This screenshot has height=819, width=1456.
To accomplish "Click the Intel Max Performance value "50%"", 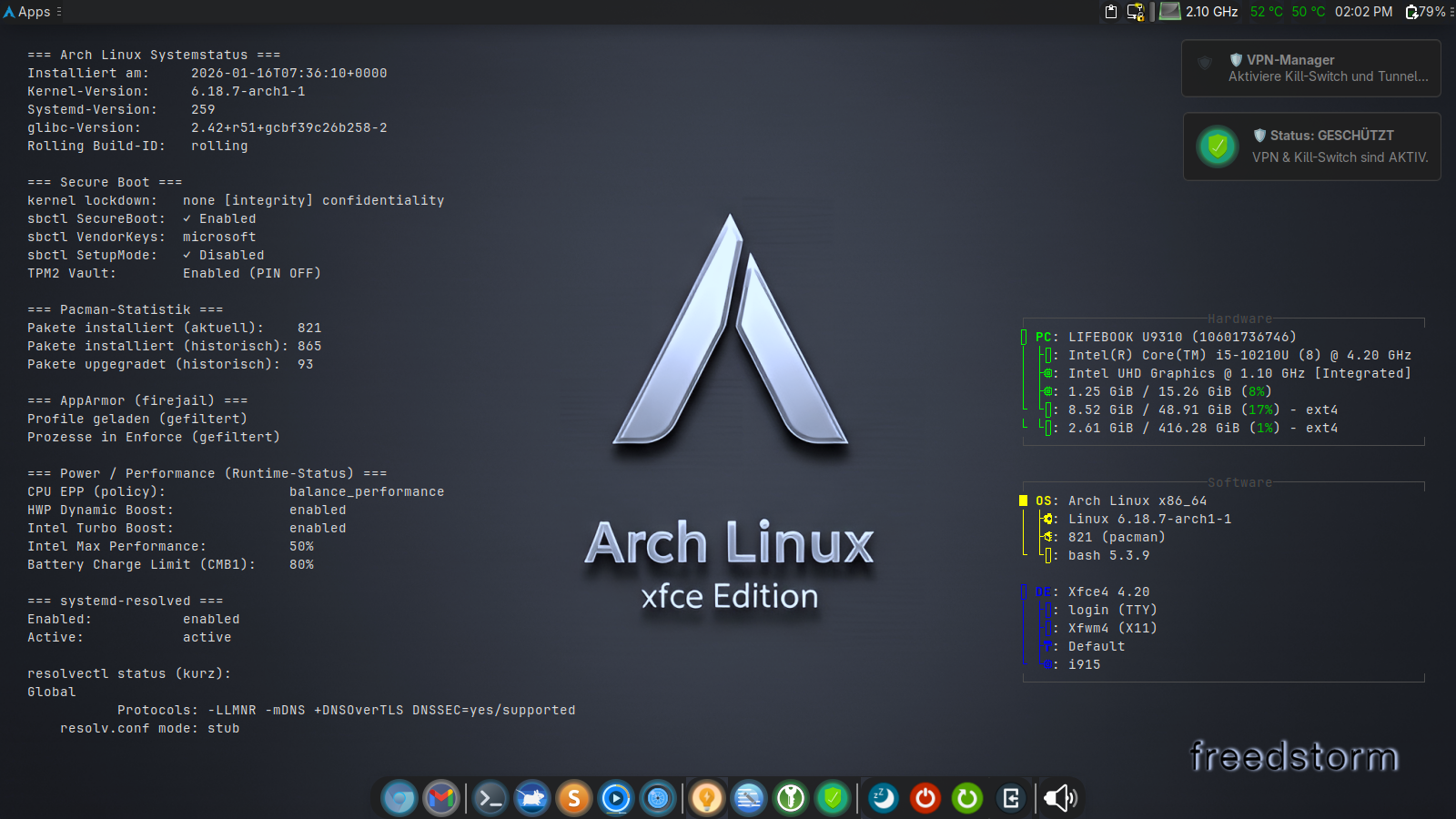I will 301,546.
